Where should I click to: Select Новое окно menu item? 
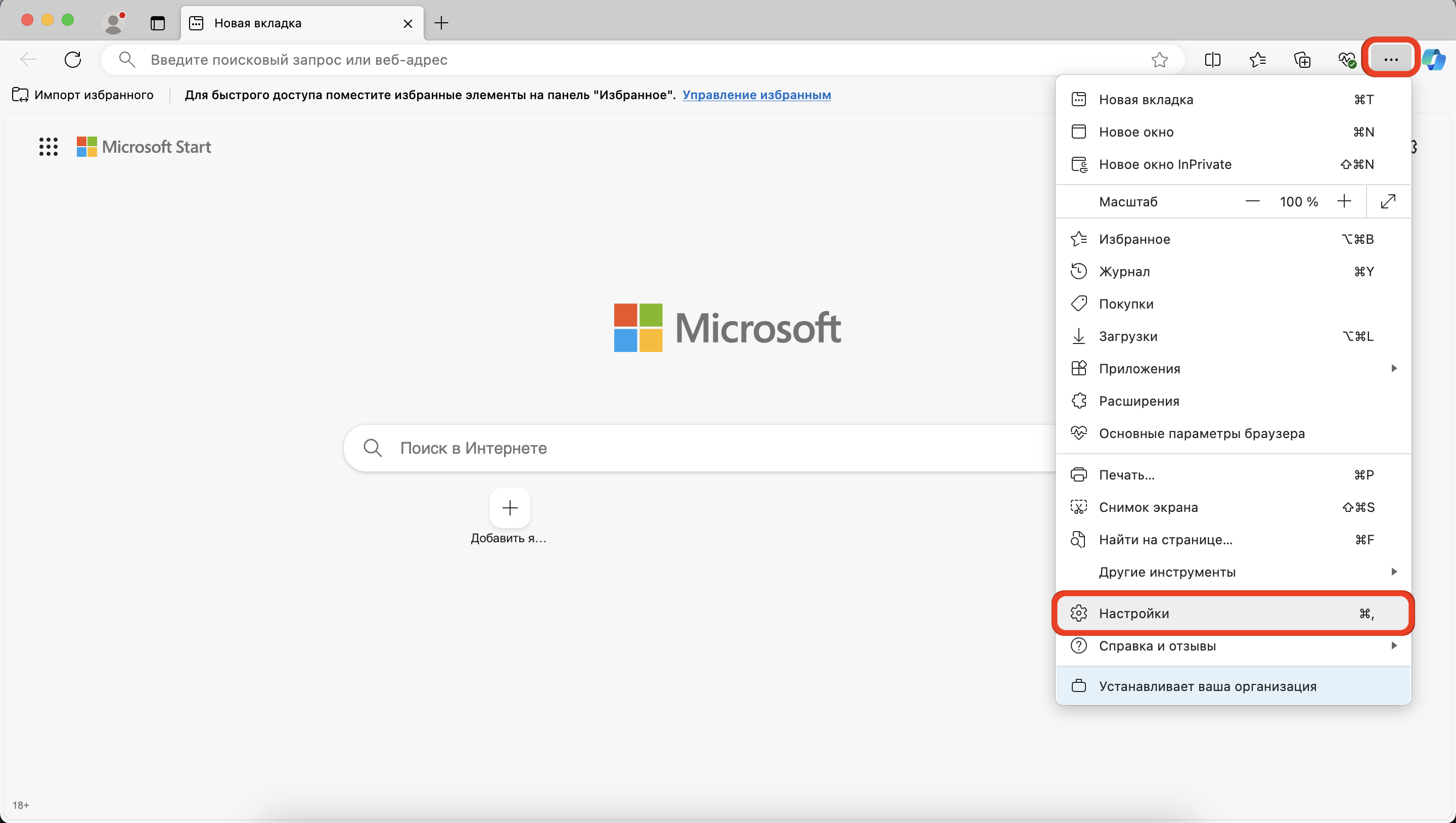[x=1234, y=132]
